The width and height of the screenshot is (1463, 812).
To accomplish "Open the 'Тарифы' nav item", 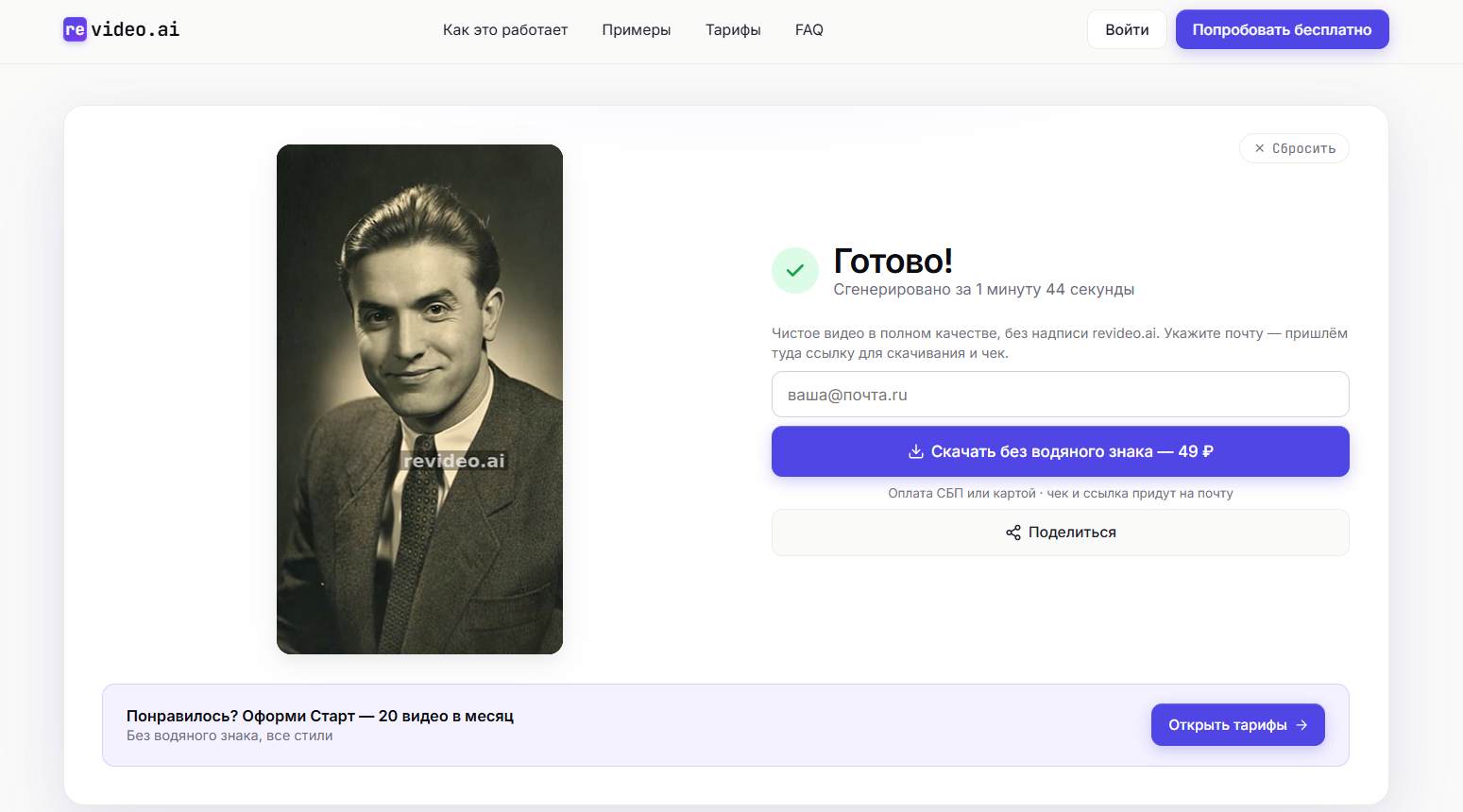I will click(733, 30).
